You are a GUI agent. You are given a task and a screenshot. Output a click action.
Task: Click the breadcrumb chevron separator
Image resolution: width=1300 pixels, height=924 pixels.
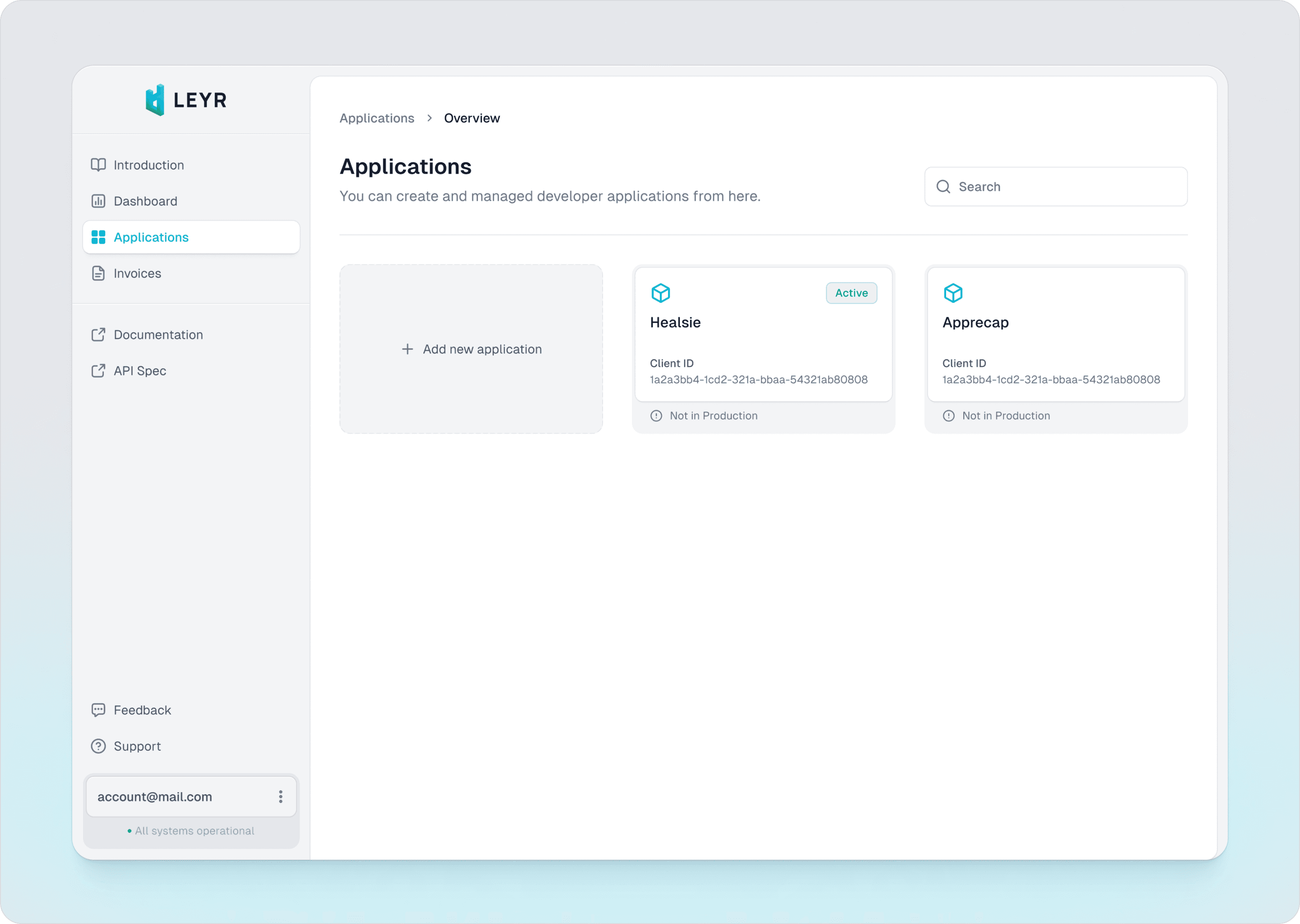click(430, 118)
